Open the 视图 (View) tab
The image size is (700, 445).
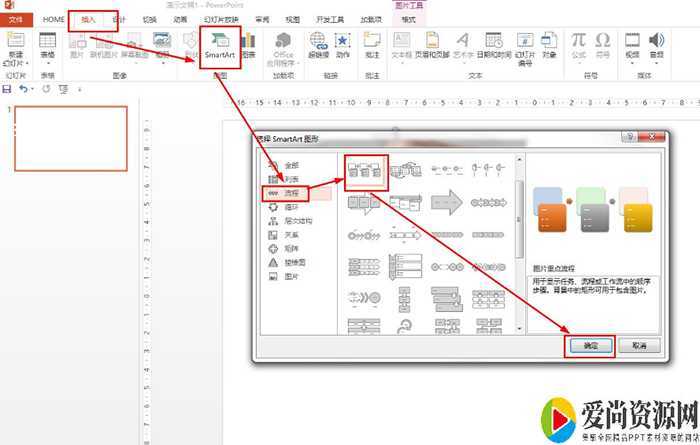pos(292,20)
